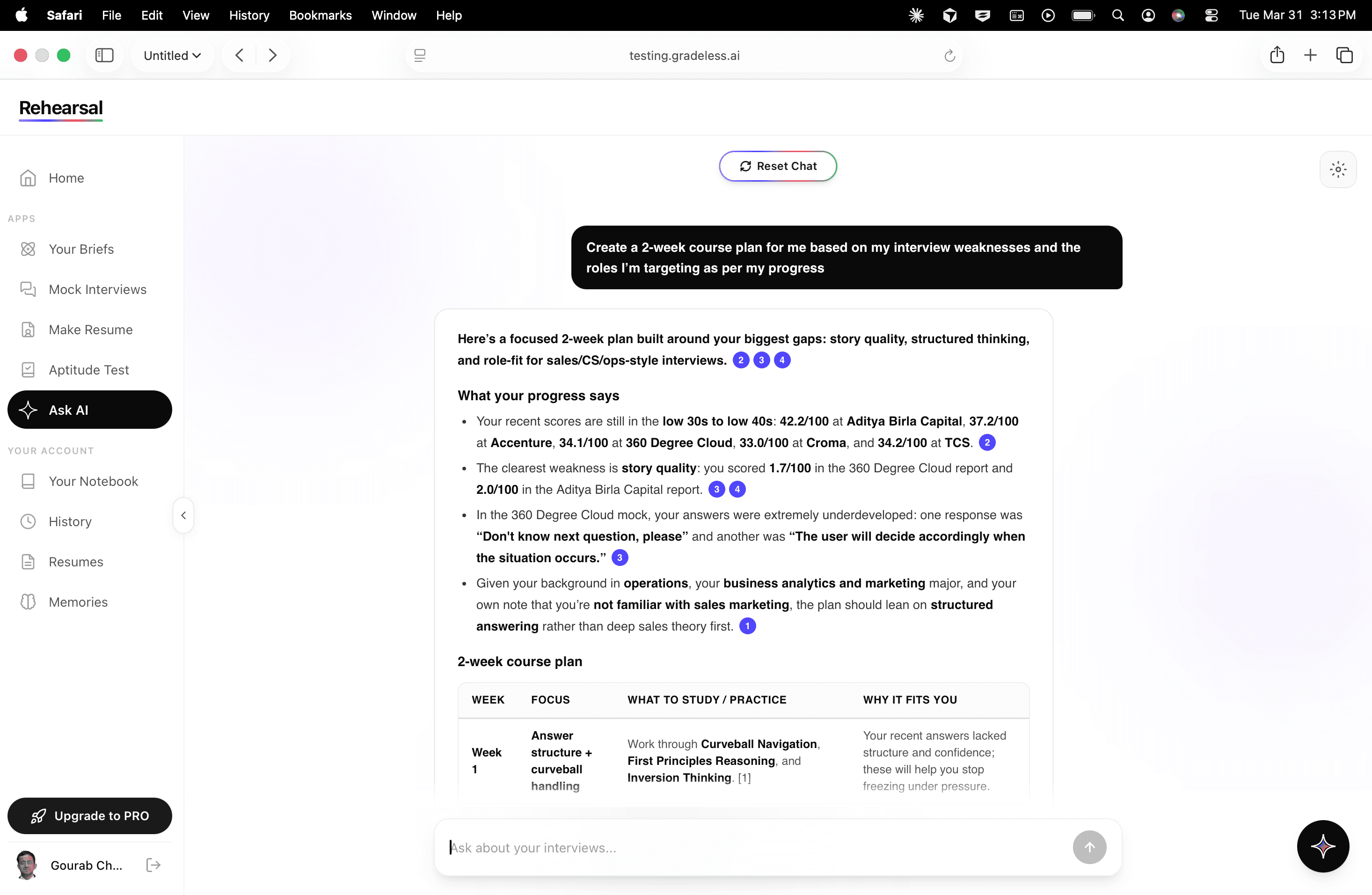Viewport: 1372px width, 895px height.
Task: Open the Home sidebar item
Action: tap(89, 177)
